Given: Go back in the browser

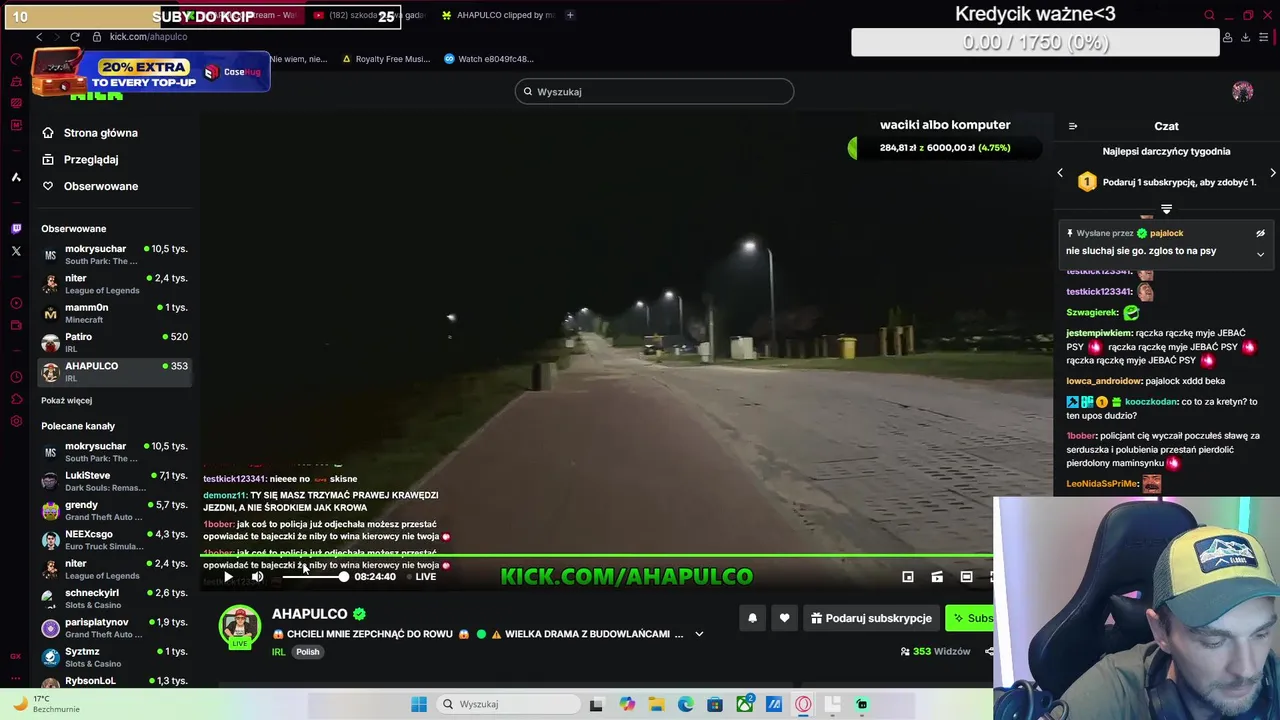Looking at the screenshot, I should [x=39, y=37].
